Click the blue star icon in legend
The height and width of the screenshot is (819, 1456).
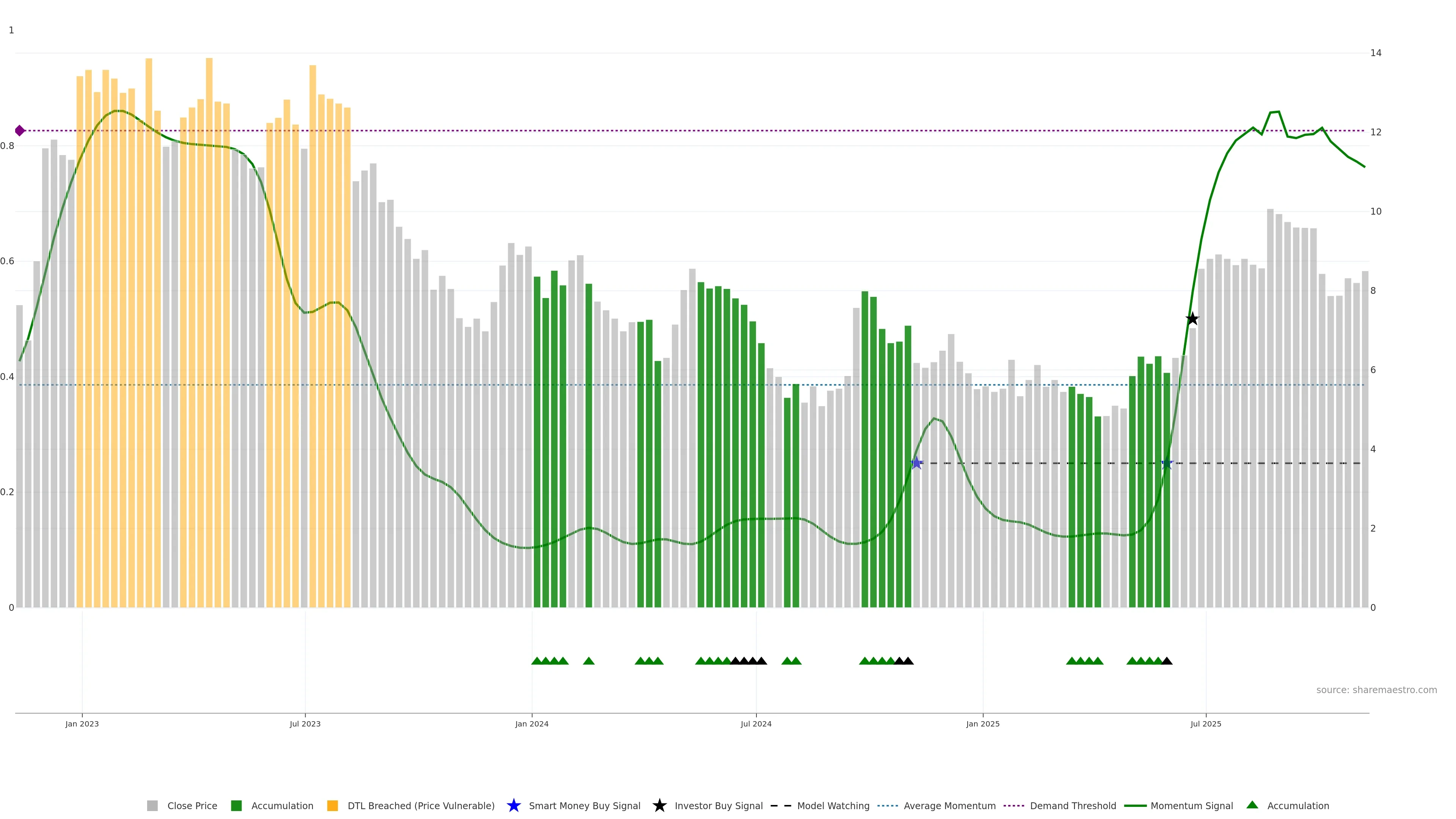[513, 805]
